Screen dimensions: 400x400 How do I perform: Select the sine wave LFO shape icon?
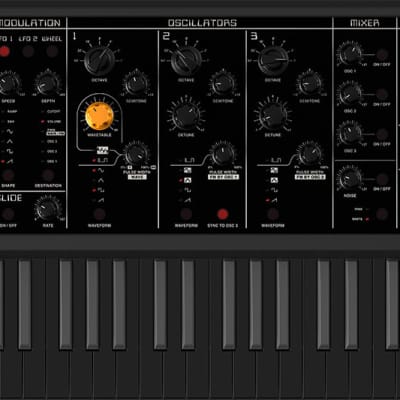point(10,131)
